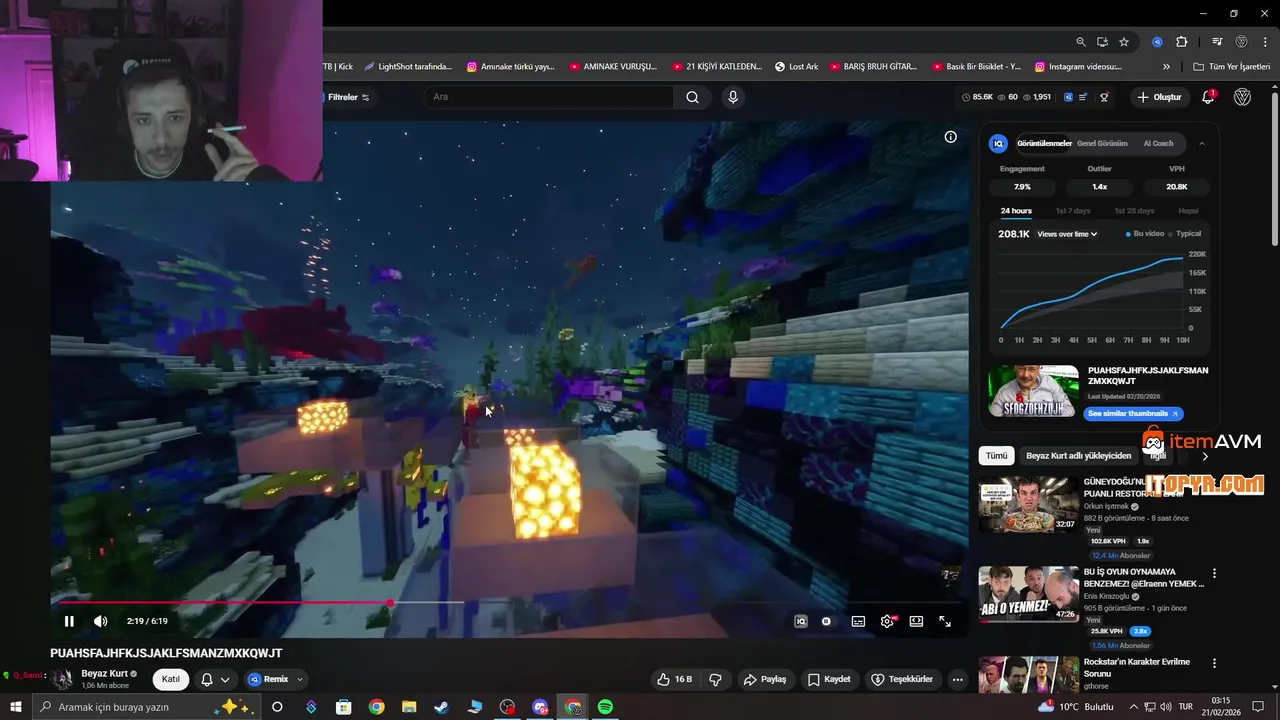Switch to Genel Görünüm tab

pyautogui.click(x=1102, y=143)
